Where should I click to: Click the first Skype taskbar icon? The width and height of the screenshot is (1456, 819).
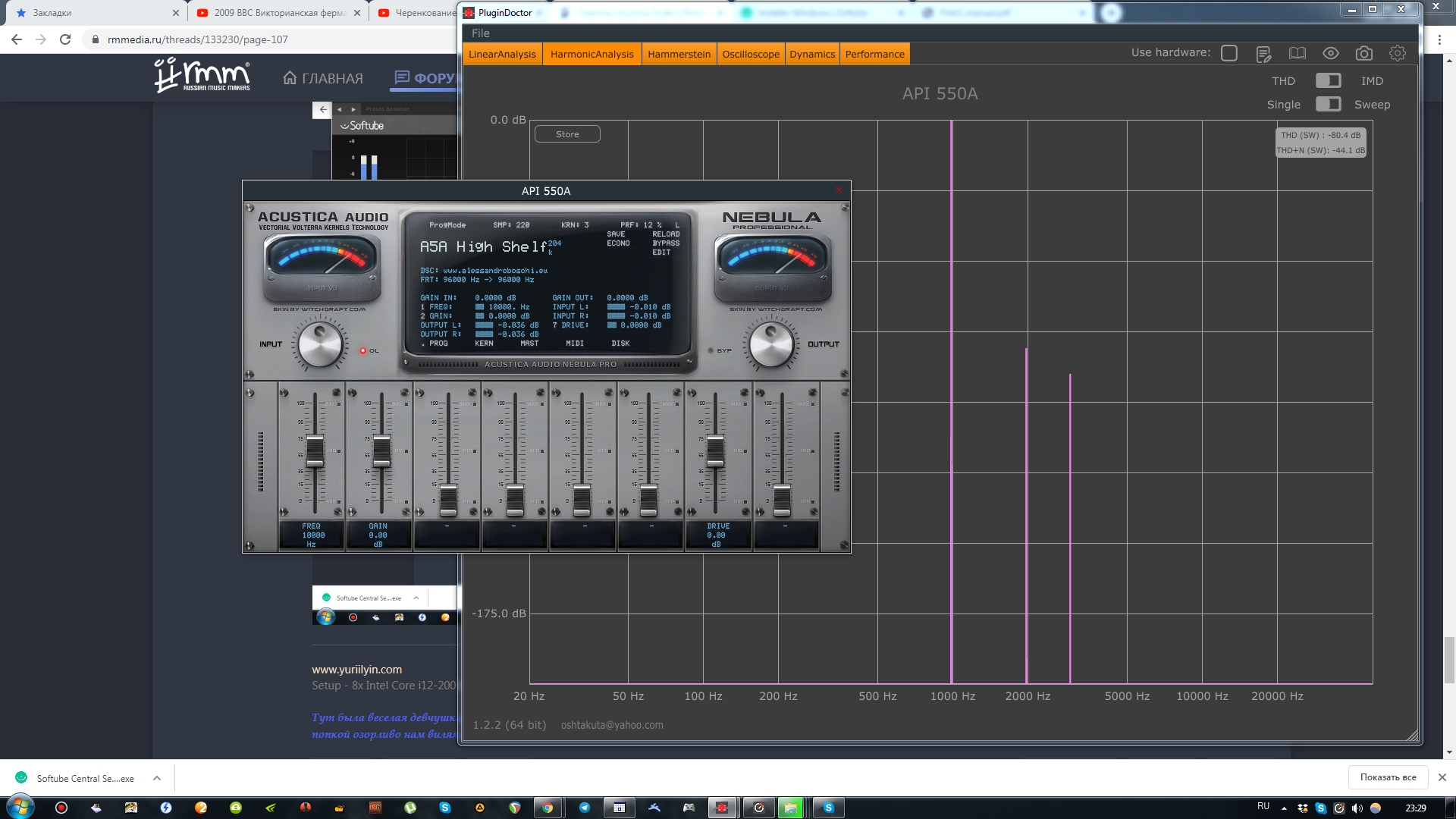point(445,808)
